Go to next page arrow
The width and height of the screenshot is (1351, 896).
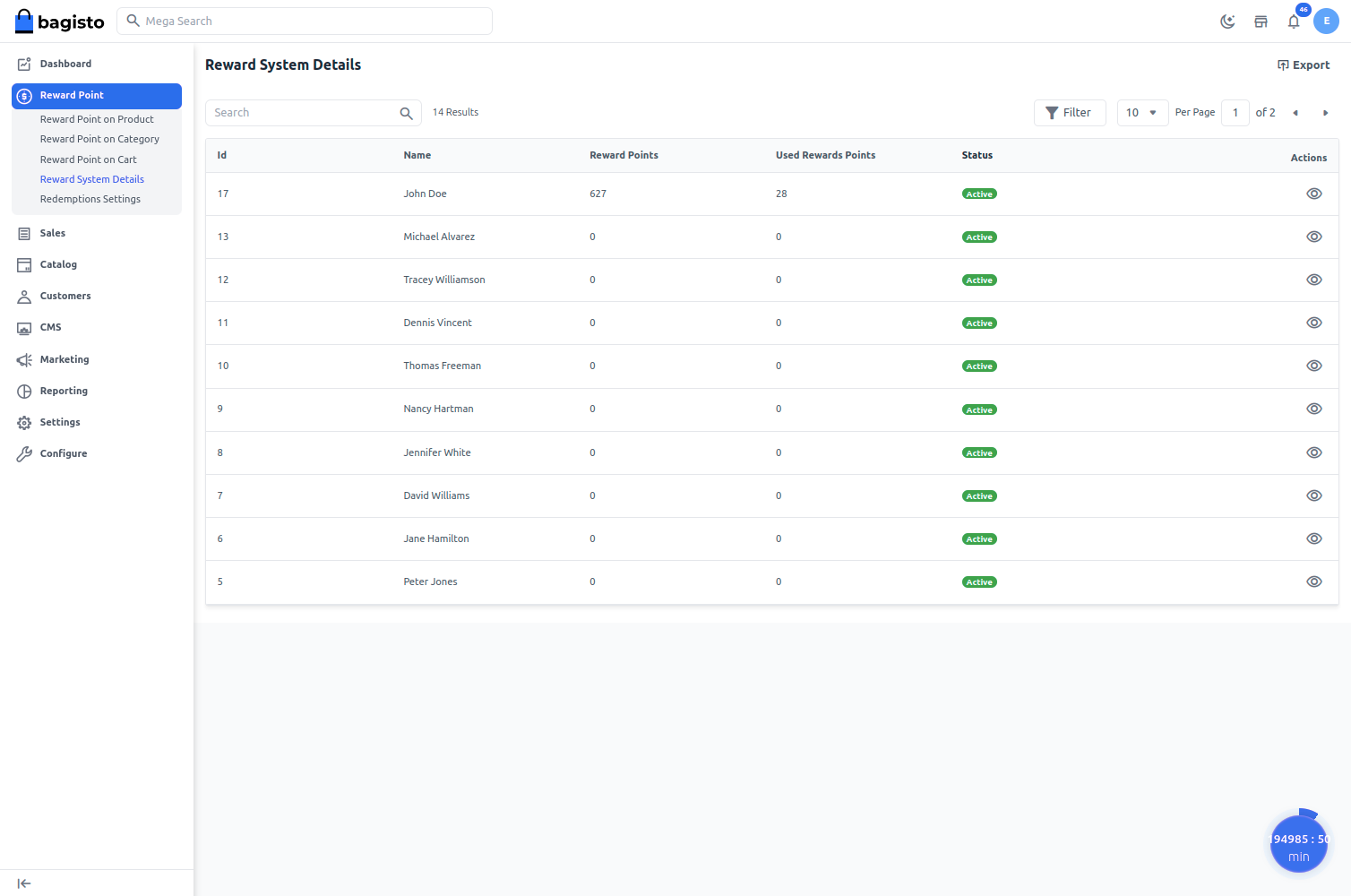(x=1326, y=113)
